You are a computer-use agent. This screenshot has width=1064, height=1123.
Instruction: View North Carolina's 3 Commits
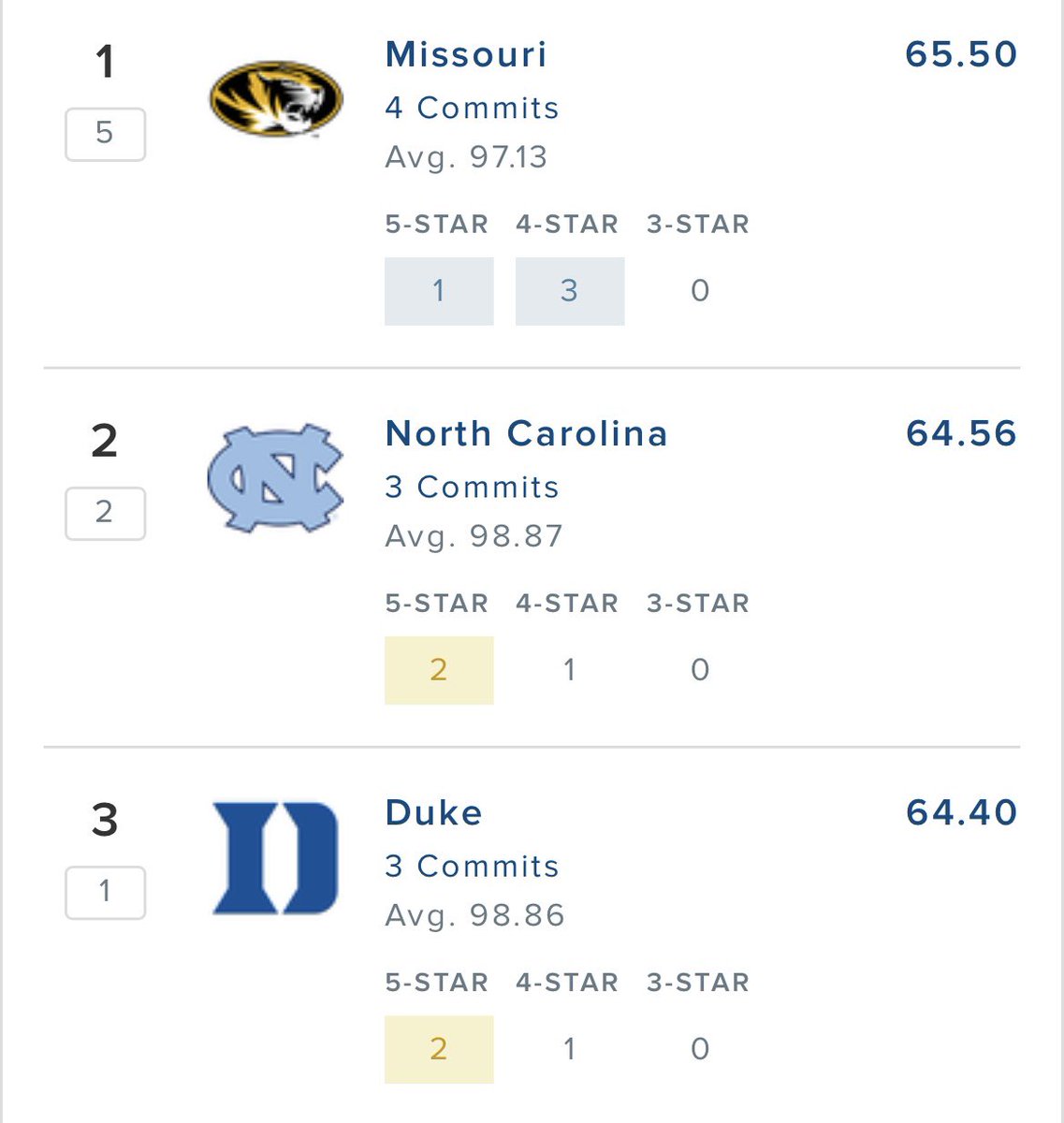click(472, 487)
